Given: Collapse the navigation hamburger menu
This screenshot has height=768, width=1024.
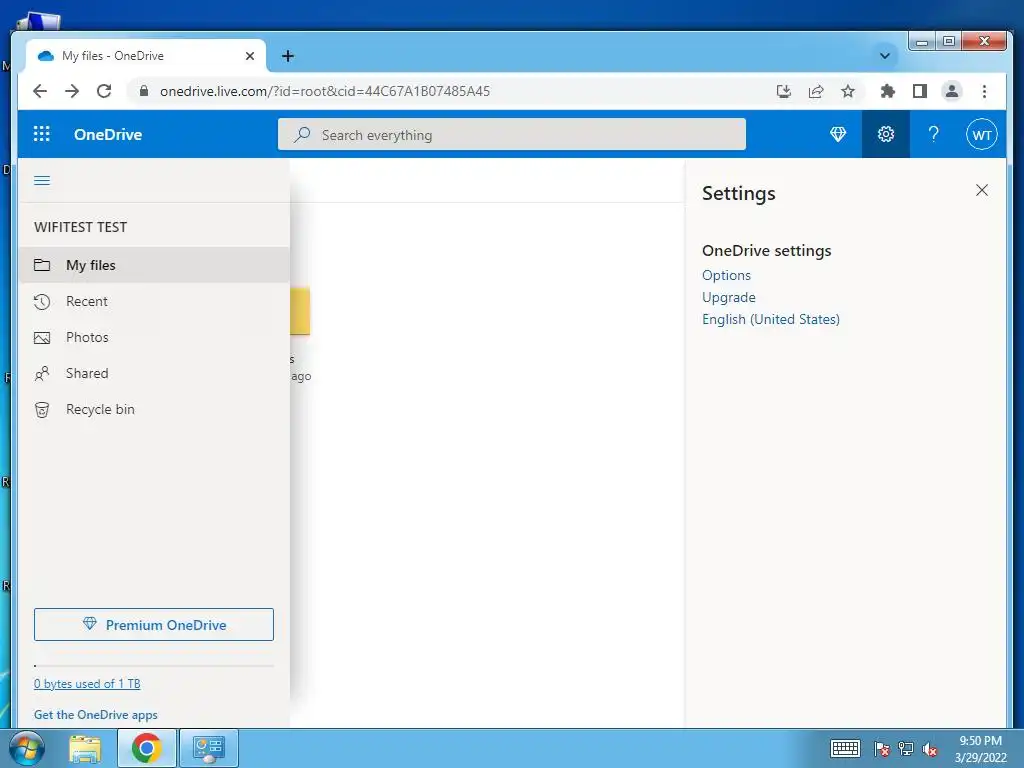Looking at the screenshot, I should 42,180.
